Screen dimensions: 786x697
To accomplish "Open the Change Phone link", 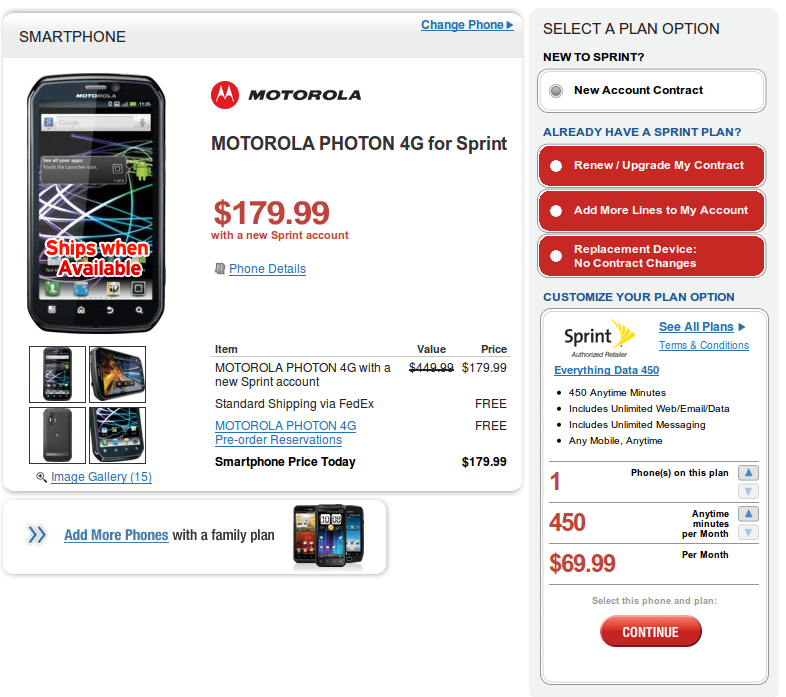I will coord(466,25).
